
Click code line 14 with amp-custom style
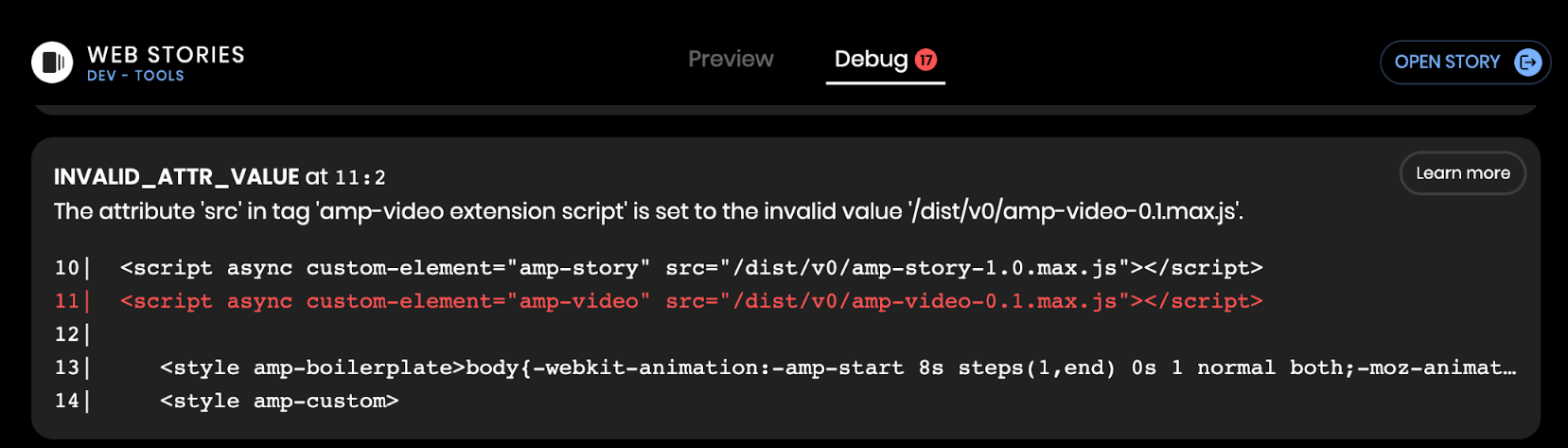pos(279,401)
